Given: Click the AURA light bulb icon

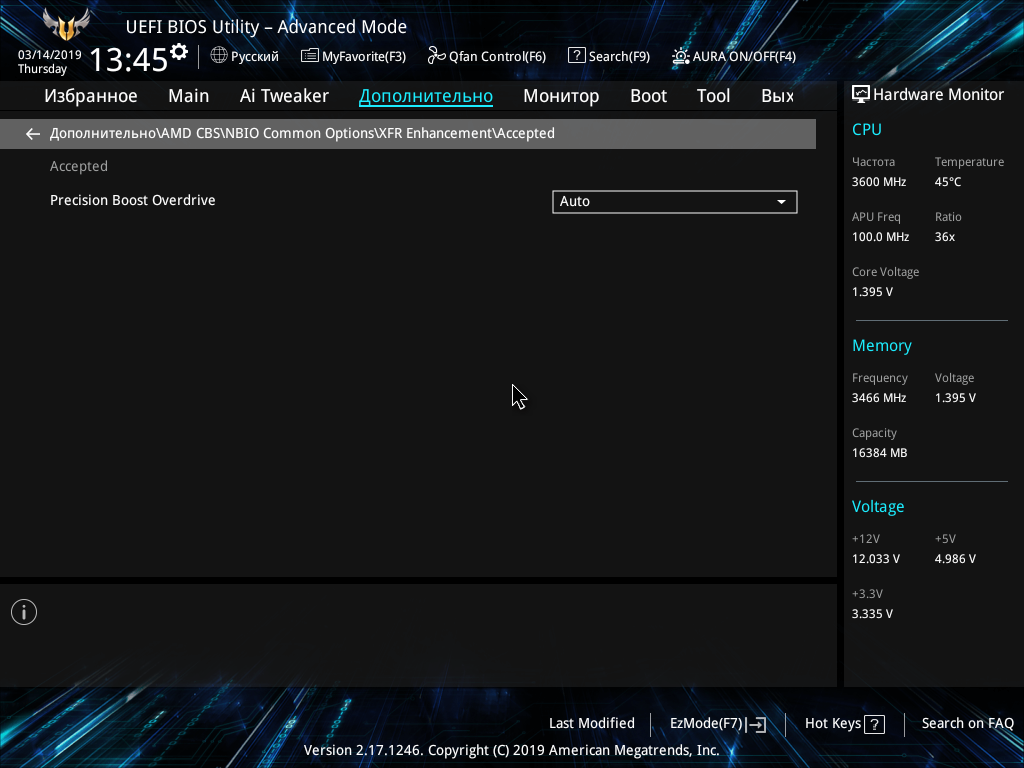Looking at the screenshot, I should 680,56.
